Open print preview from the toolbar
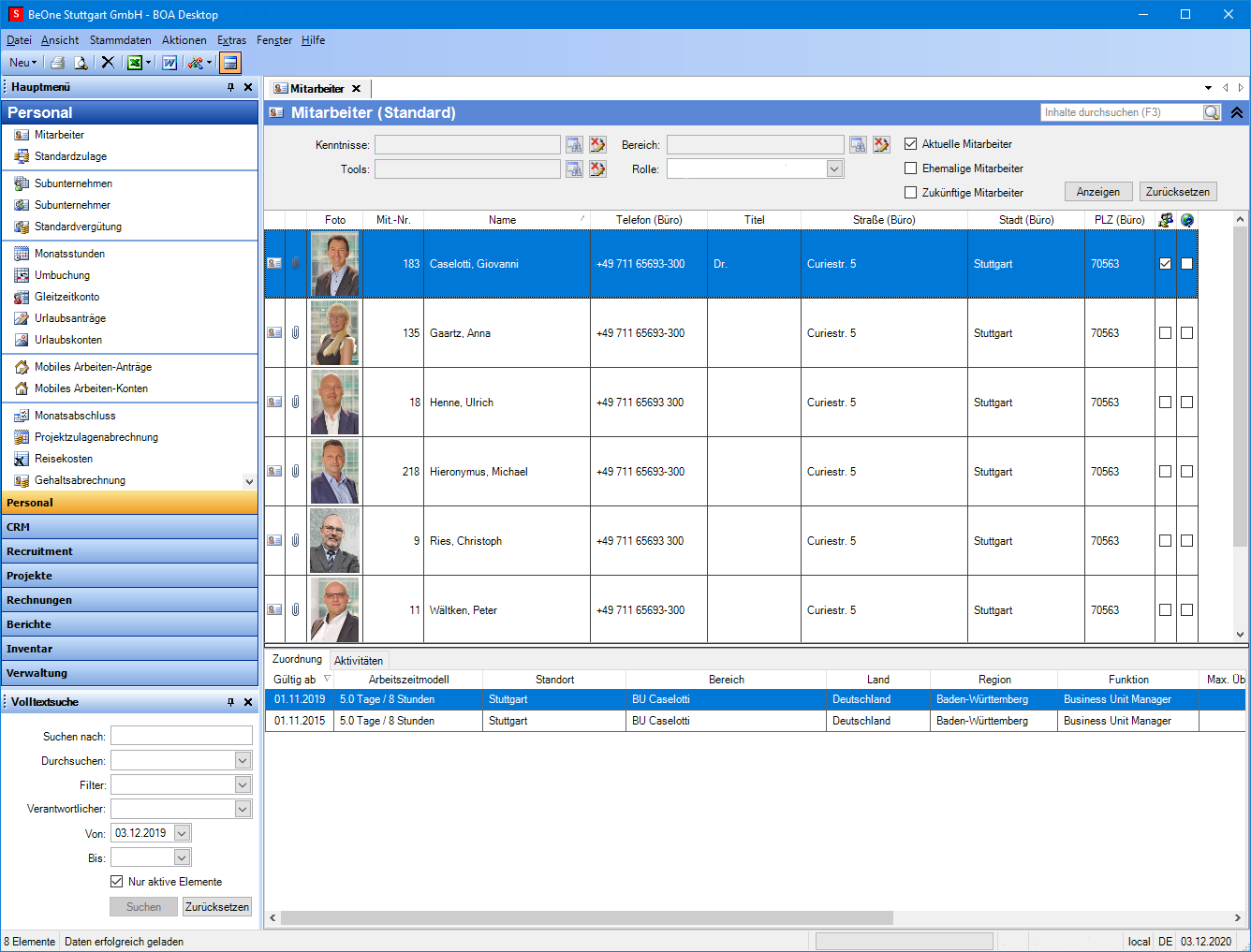 pyautogui.click(x=81, y=63)
